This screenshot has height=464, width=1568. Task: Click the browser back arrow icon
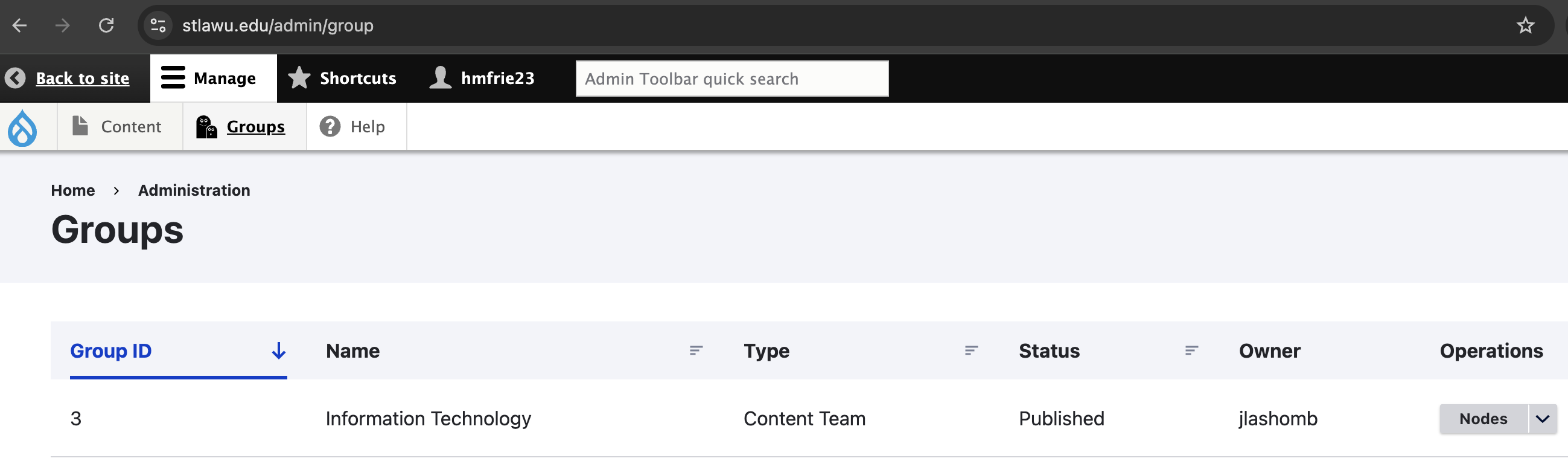tap(19, 25)
